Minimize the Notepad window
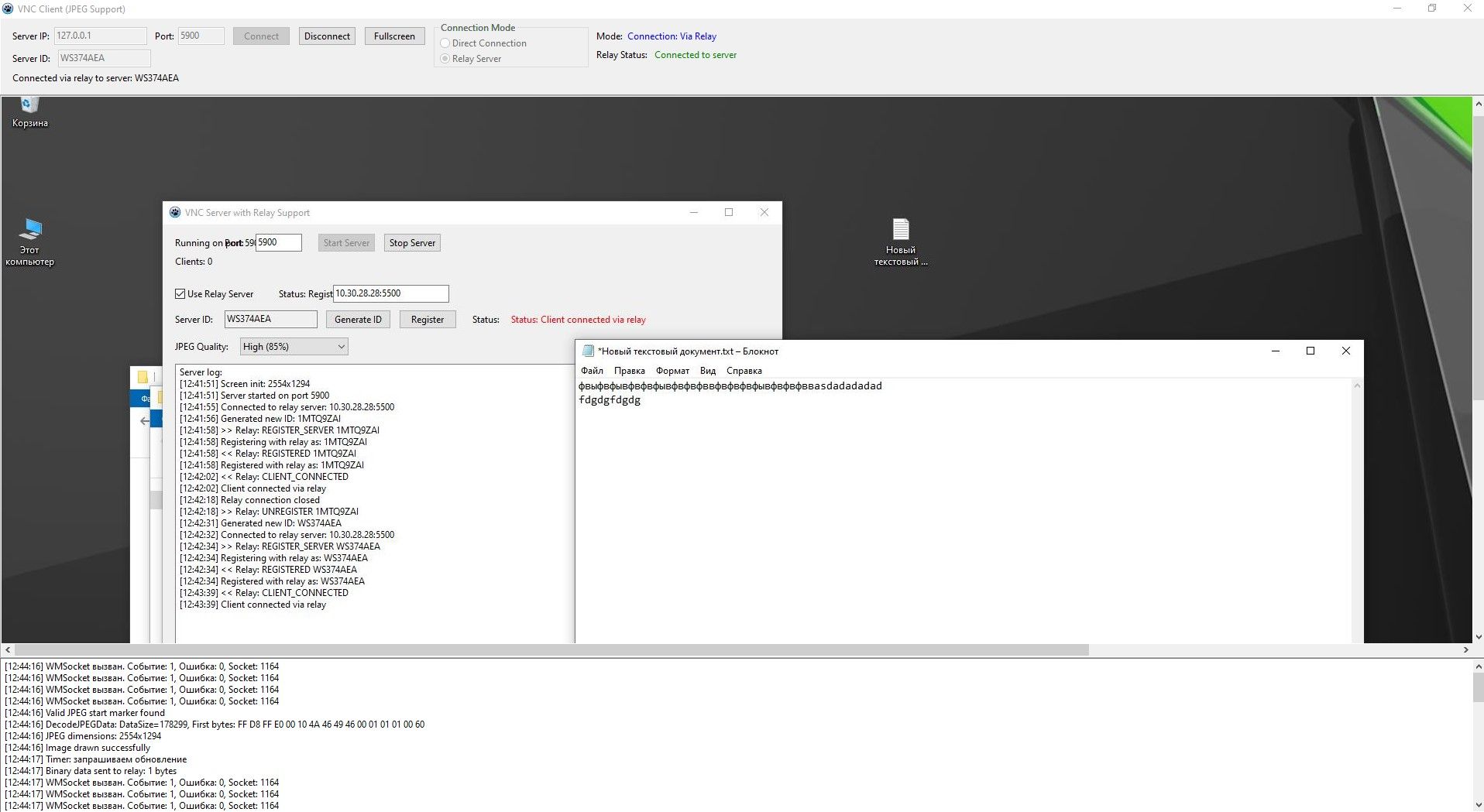 (1276, 351)
